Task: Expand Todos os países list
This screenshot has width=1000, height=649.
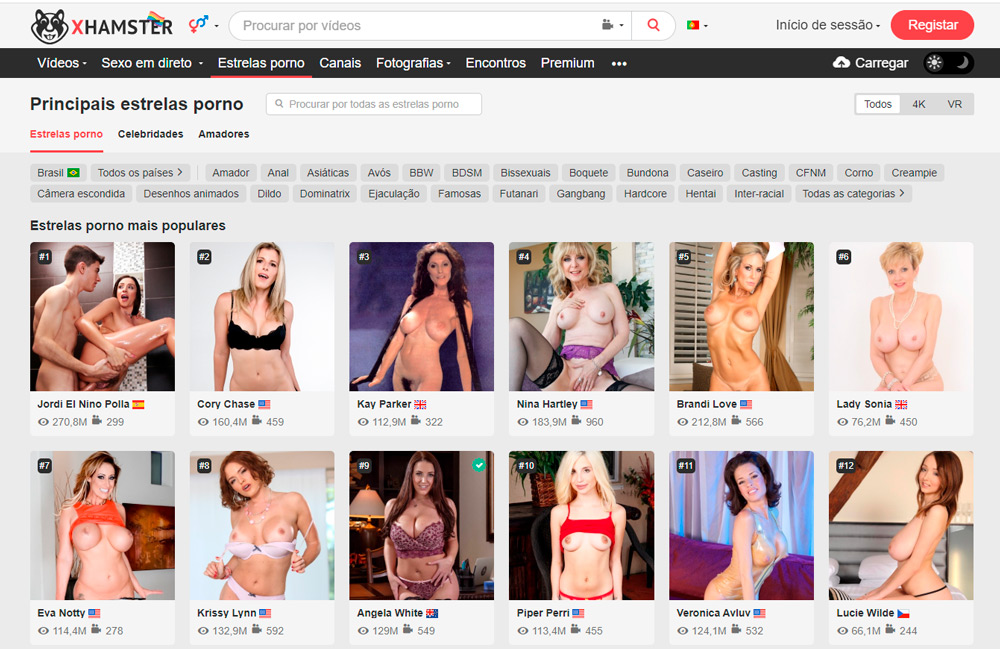Action: (x=140, y=173)
